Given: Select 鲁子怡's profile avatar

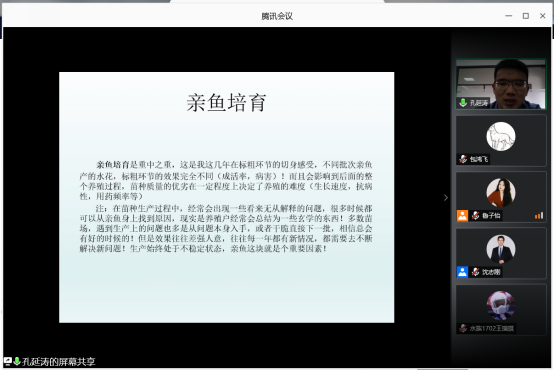Looking at the screenshot, I should 501,193.
